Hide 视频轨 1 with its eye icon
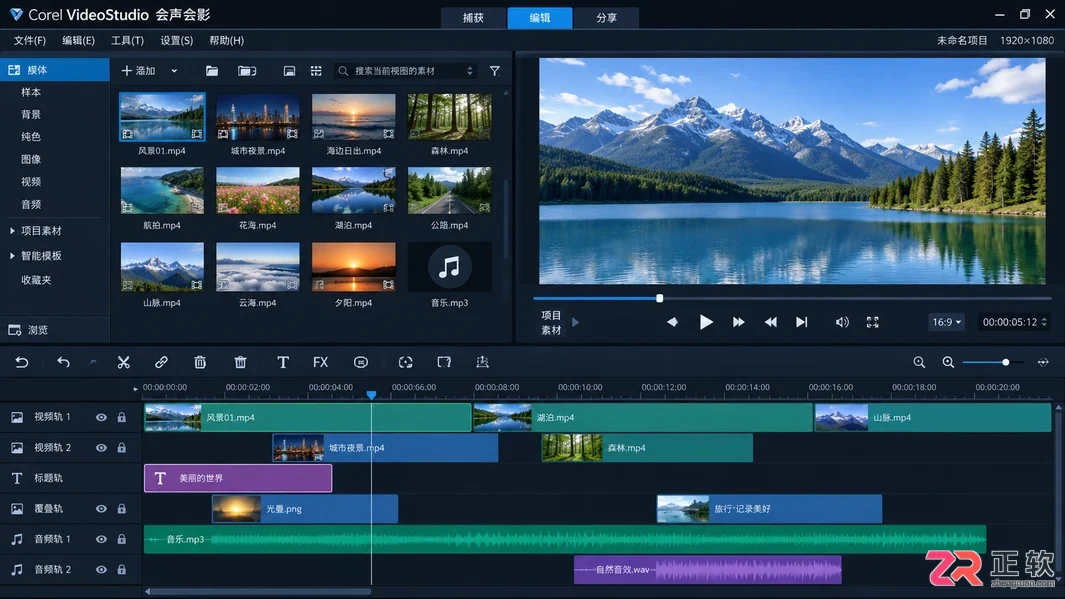The height and width of the screenshot is (599, 1065). (x=101, y=417)
